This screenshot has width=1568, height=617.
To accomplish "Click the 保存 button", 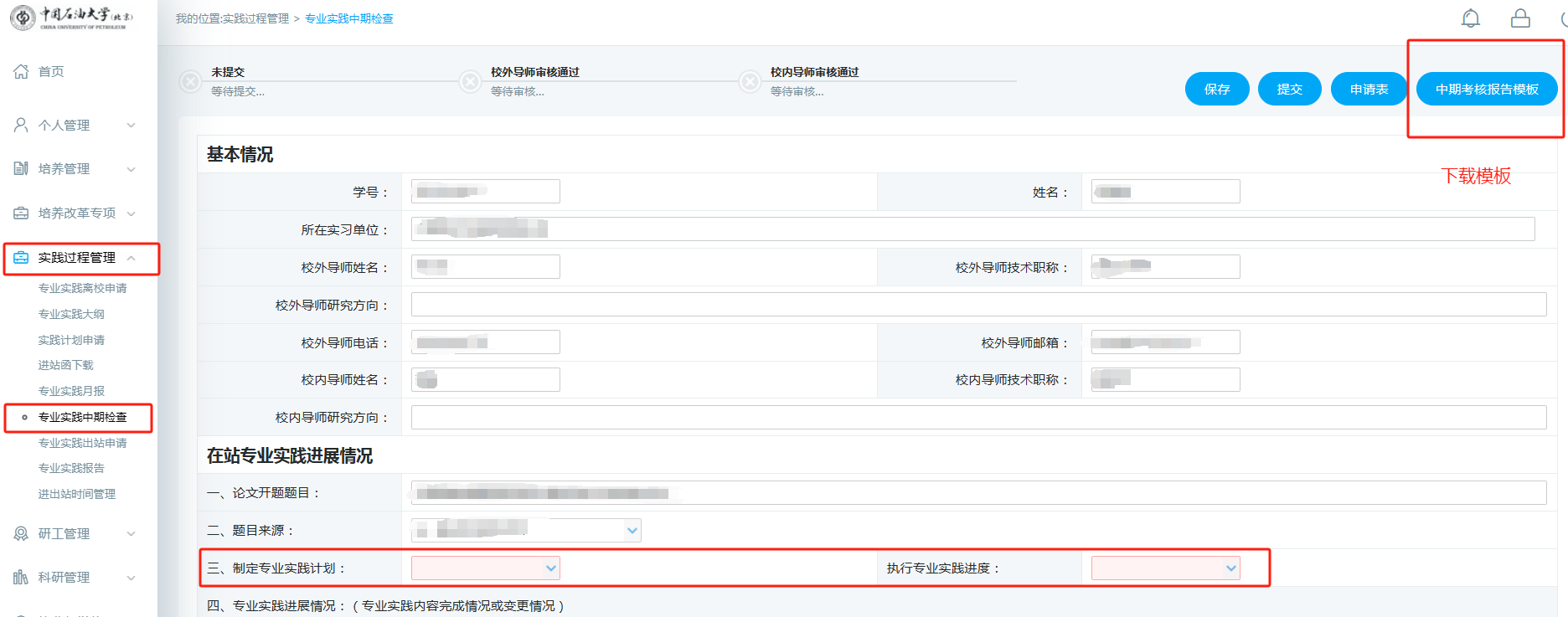I will pyautogui.click(x=1216, y=90).
